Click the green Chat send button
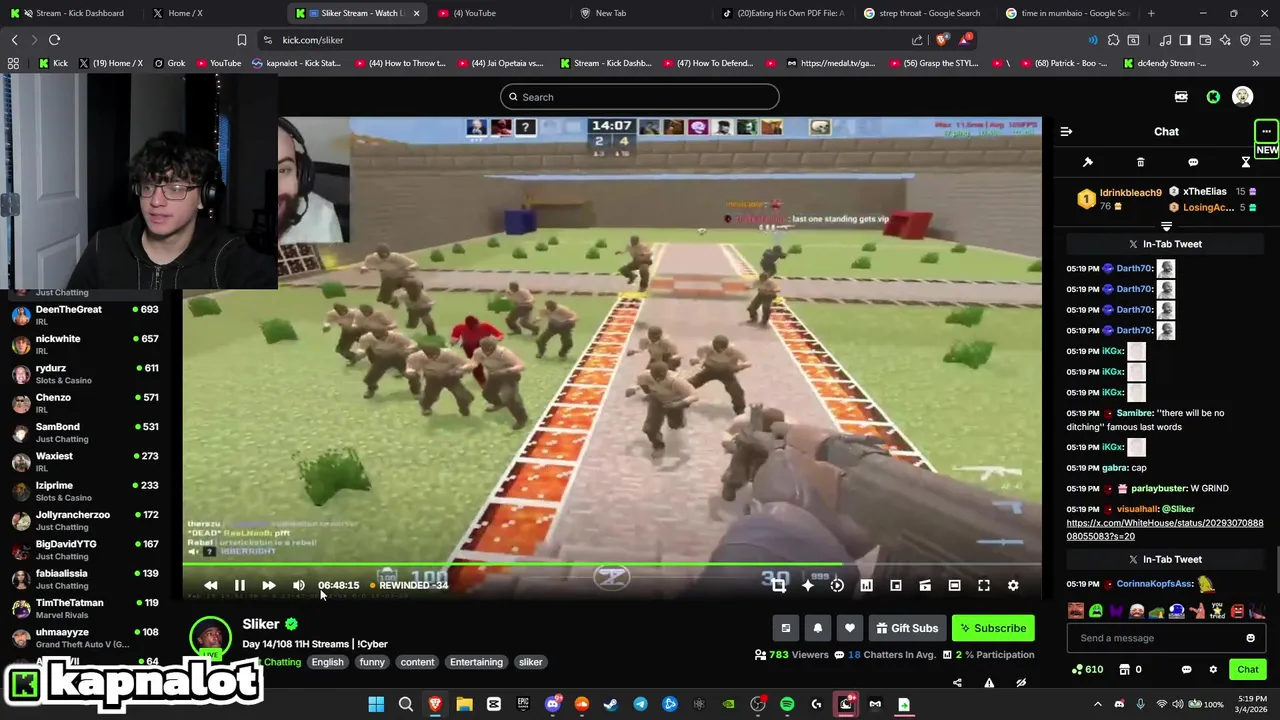The height and width of the screenshot is (720, 1280). pos(1248,669)
